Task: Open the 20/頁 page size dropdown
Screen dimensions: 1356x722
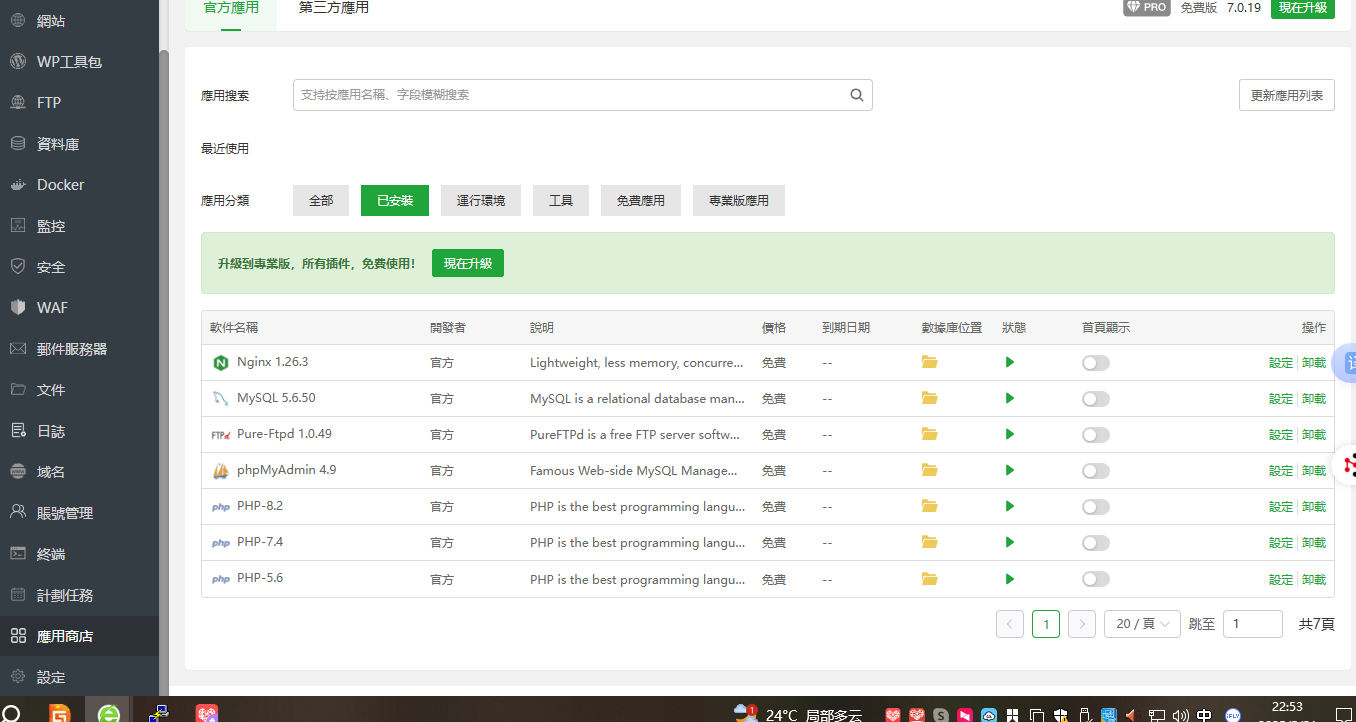Action: tap(1142, 624)
